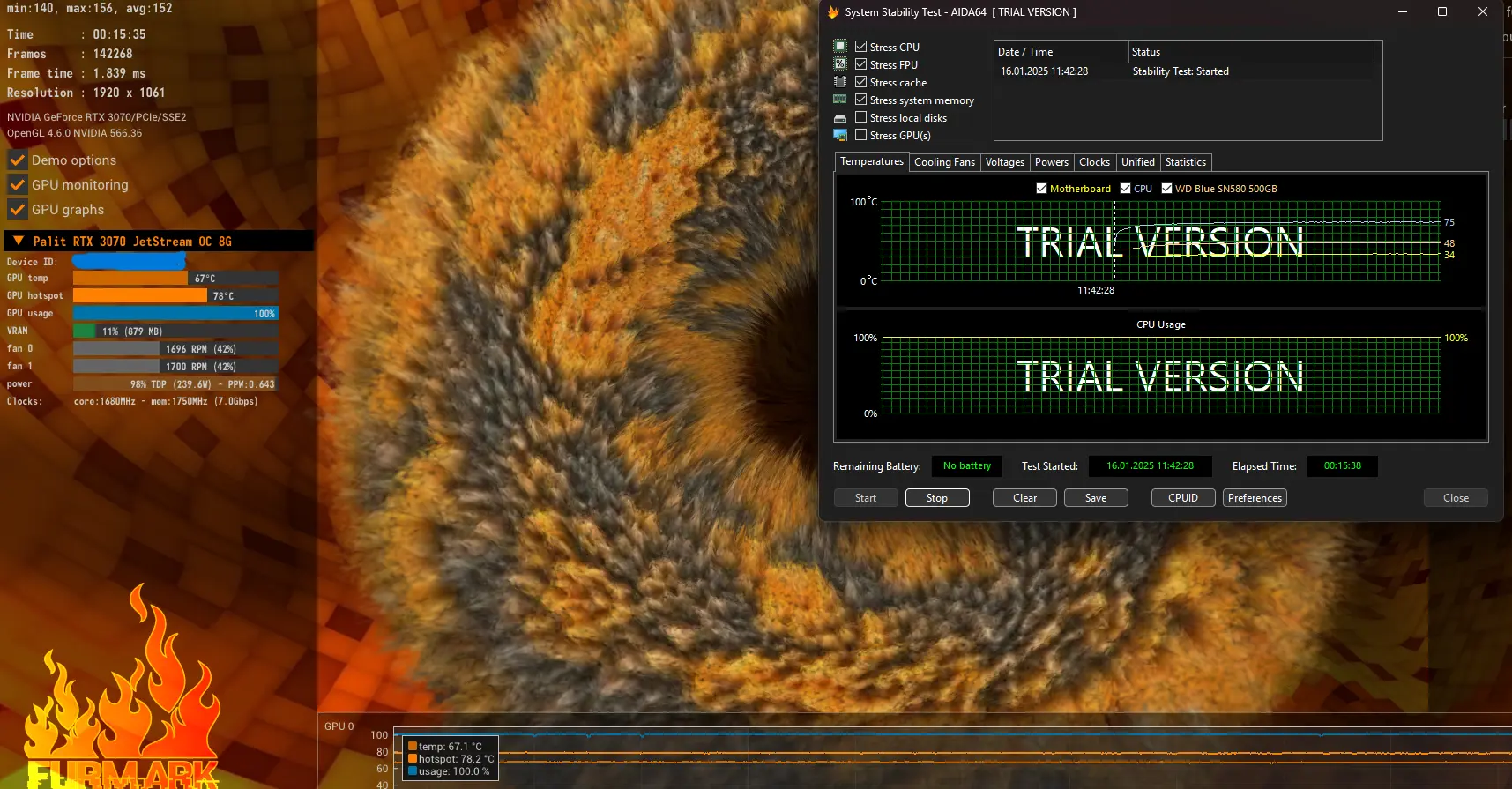This screenshot has width=1512, height=789.
Task: Click the GPU hotspot bar showing 78°C
Action: tap(175, 296)
